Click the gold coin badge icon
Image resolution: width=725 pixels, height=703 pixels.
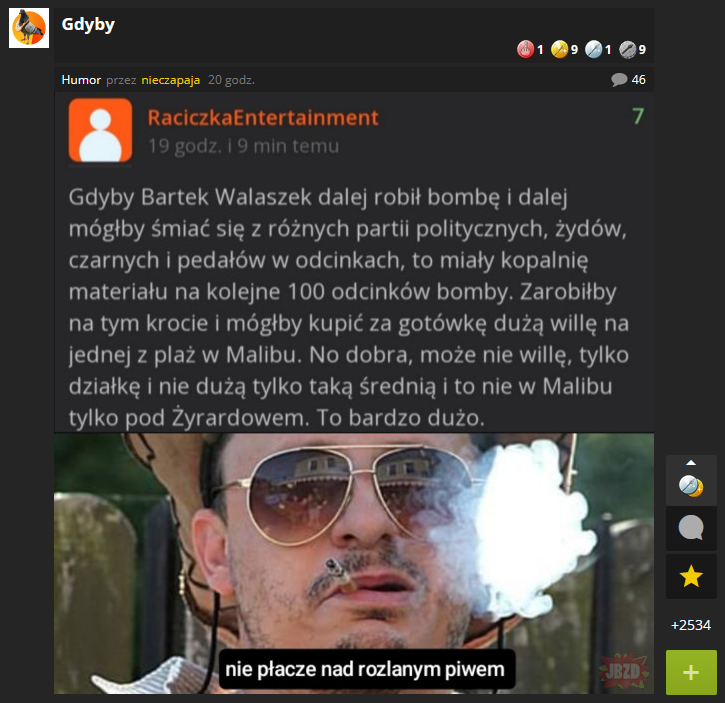pyautogui.click(x=559, y=49)
